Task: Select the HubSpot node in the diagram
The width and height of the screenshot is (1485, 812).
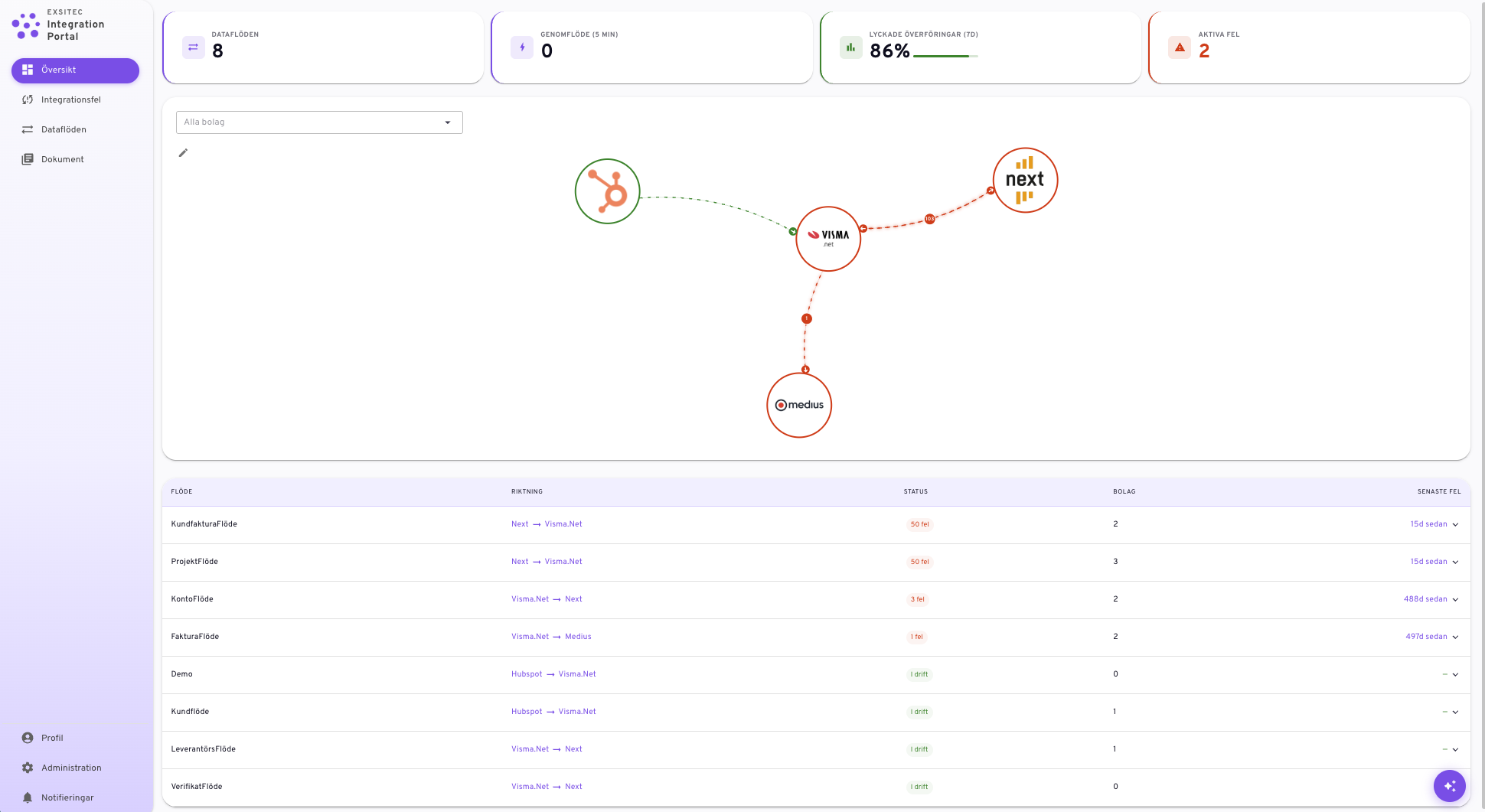Action: point(608,191)
